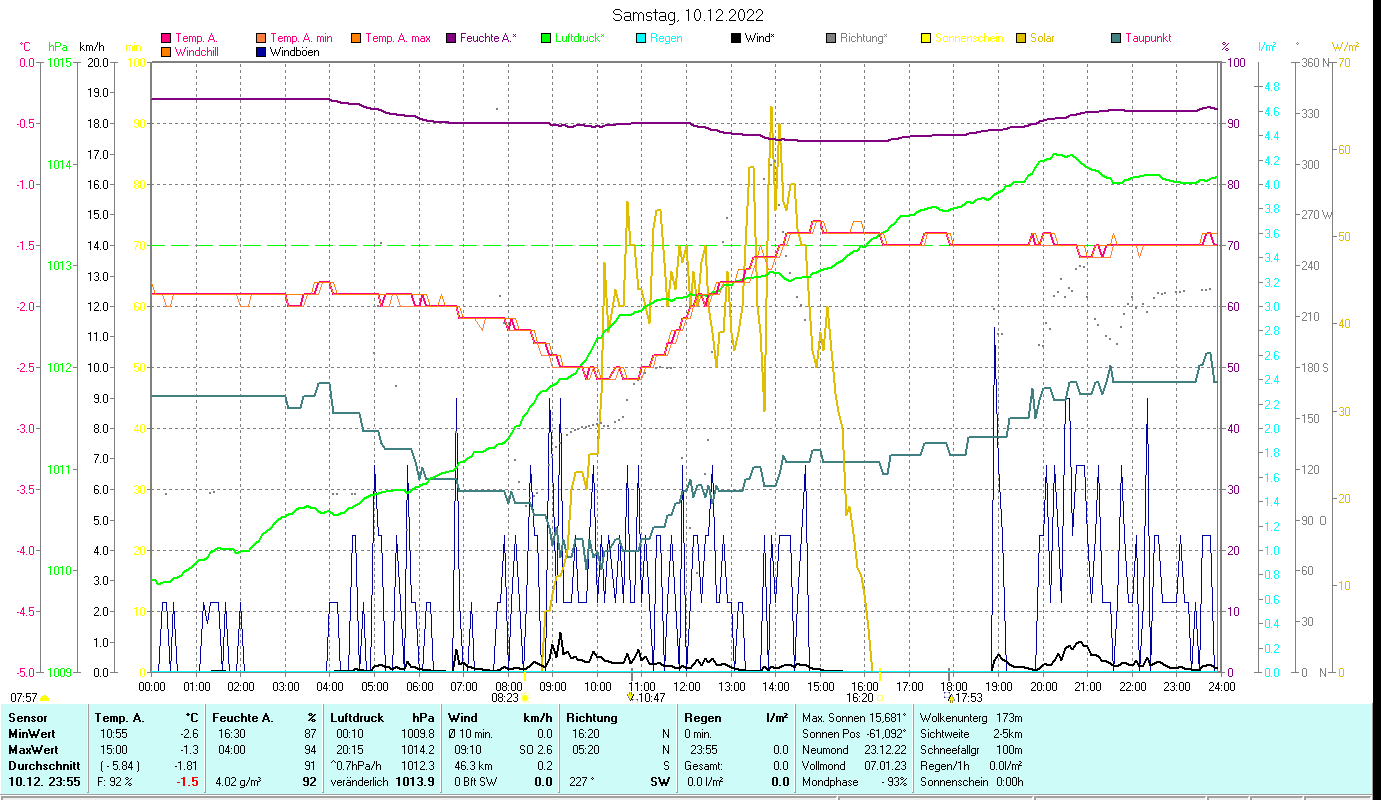Click the Feuchte A. table header

coord(243,718)
